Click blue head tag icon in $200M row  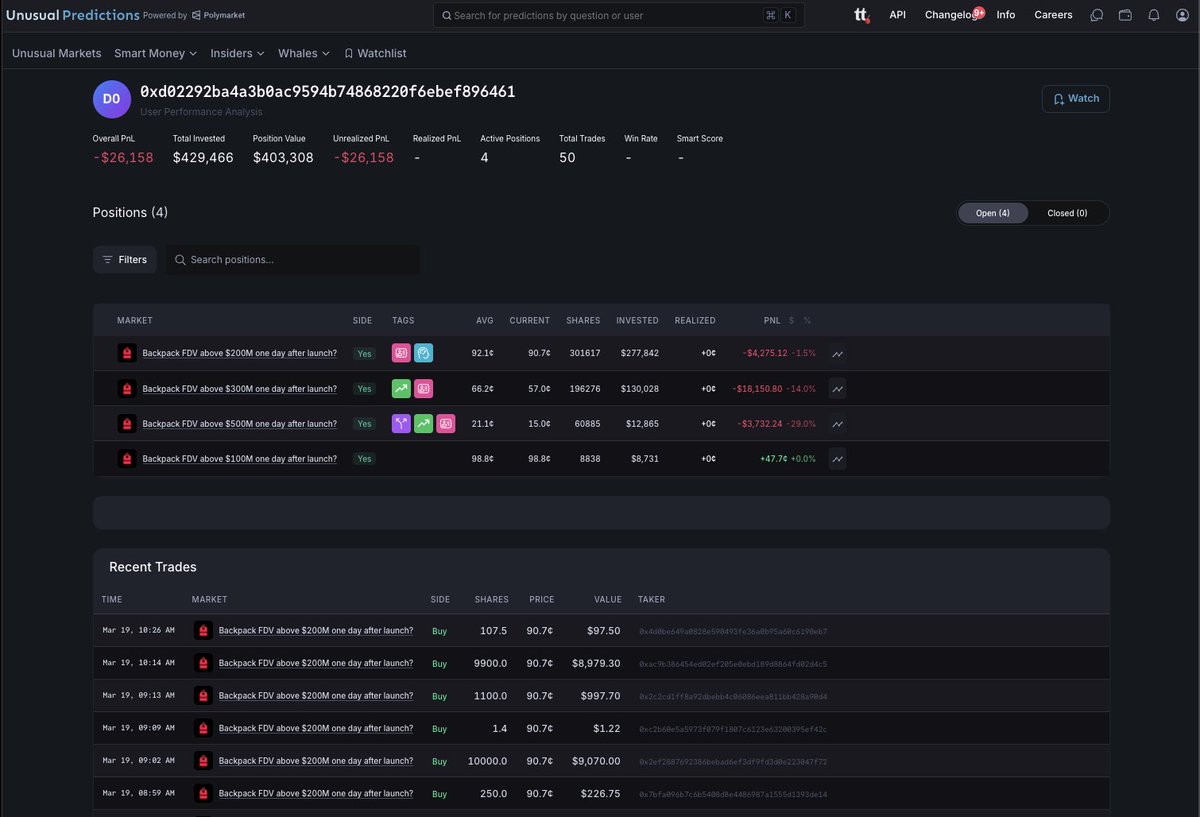(x=423, y=353)
